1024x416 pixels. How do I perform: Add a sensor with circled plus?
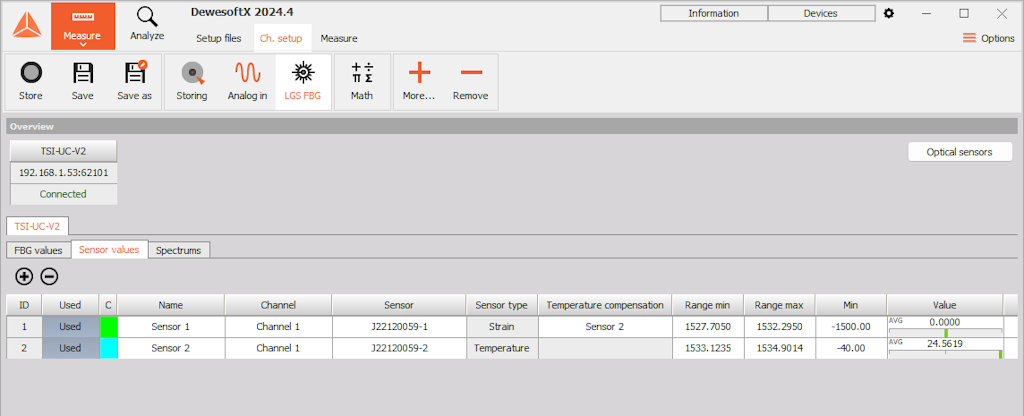[24, 277]
